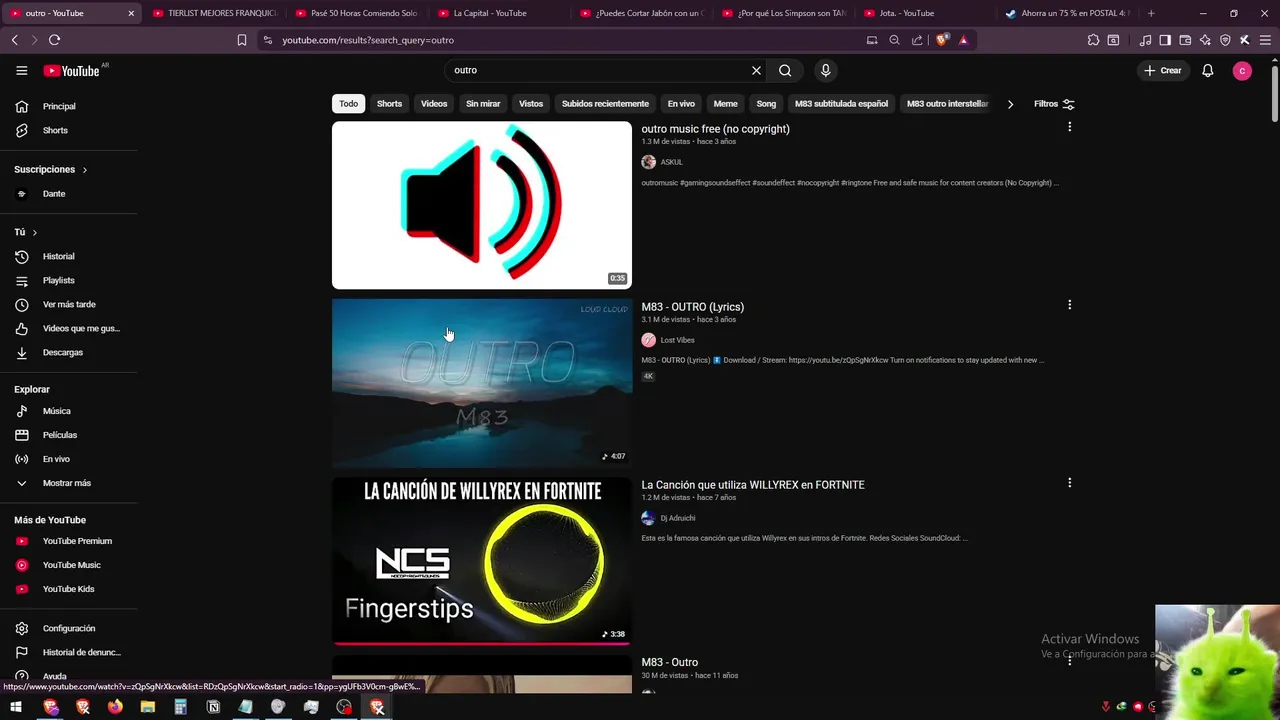Viewport: 1280px width, 720px height.
Task: Open a new browser tab
Action: (x=1151, y=13)
